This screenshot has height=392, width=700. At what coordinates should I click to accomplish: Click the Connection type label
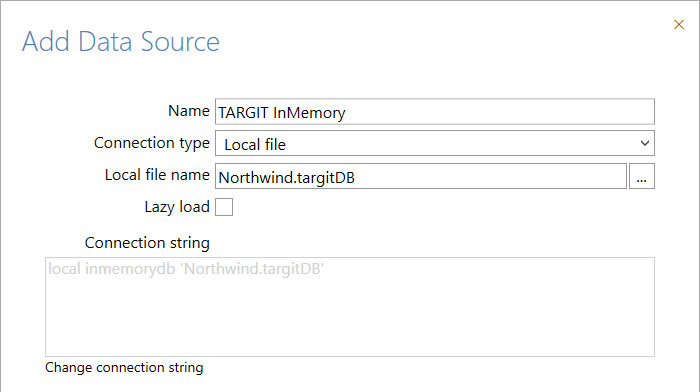click(x=152, y=143)
